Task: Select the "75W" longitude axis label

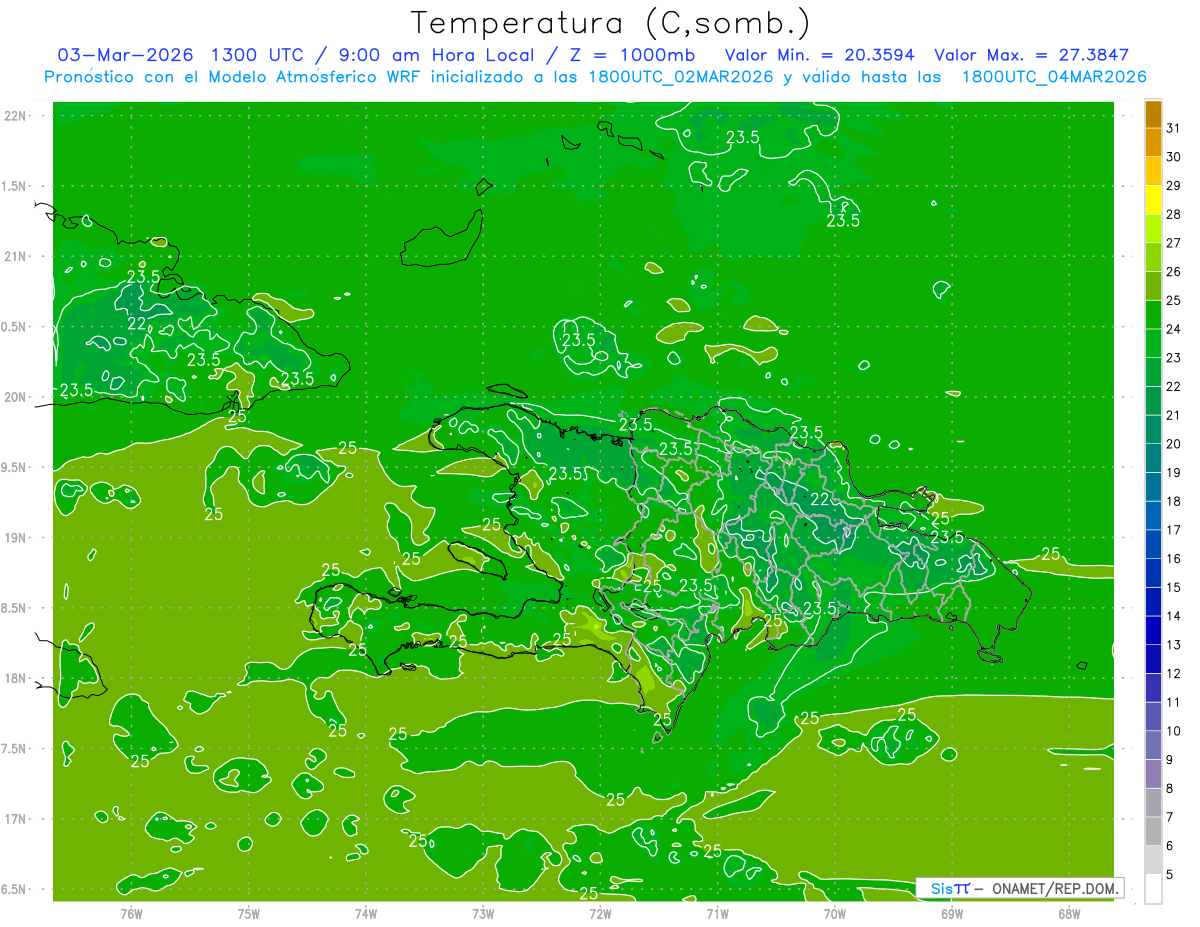Action: click(249, 914)
